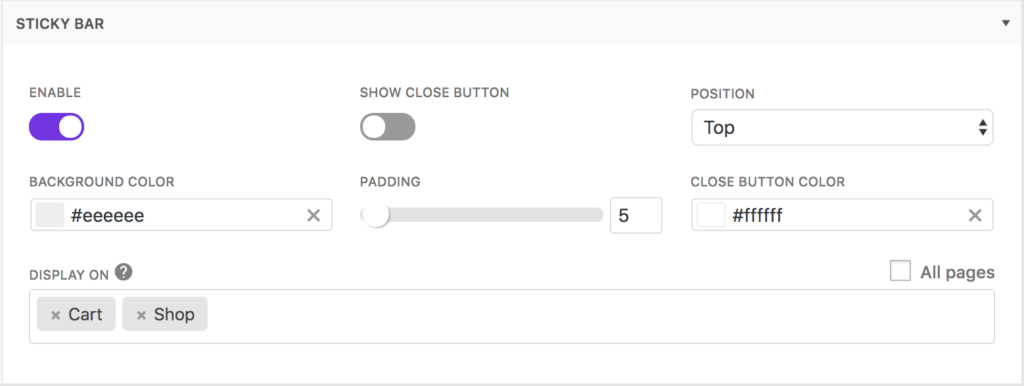This screenshot has height=386, width=1024.
Task: Open the #ffffff close button color swatch
Action: click(711, 216)
